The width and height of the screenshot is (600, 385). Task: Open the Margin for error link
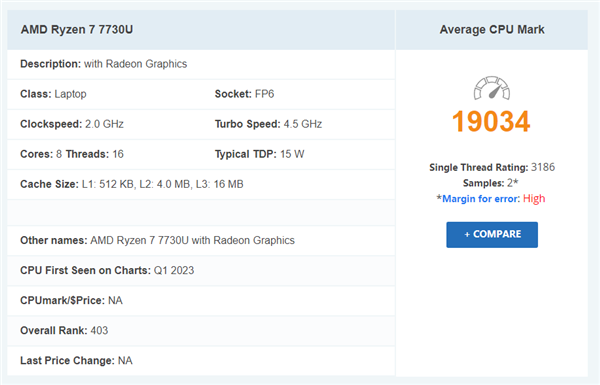click(x=481, y=199)
